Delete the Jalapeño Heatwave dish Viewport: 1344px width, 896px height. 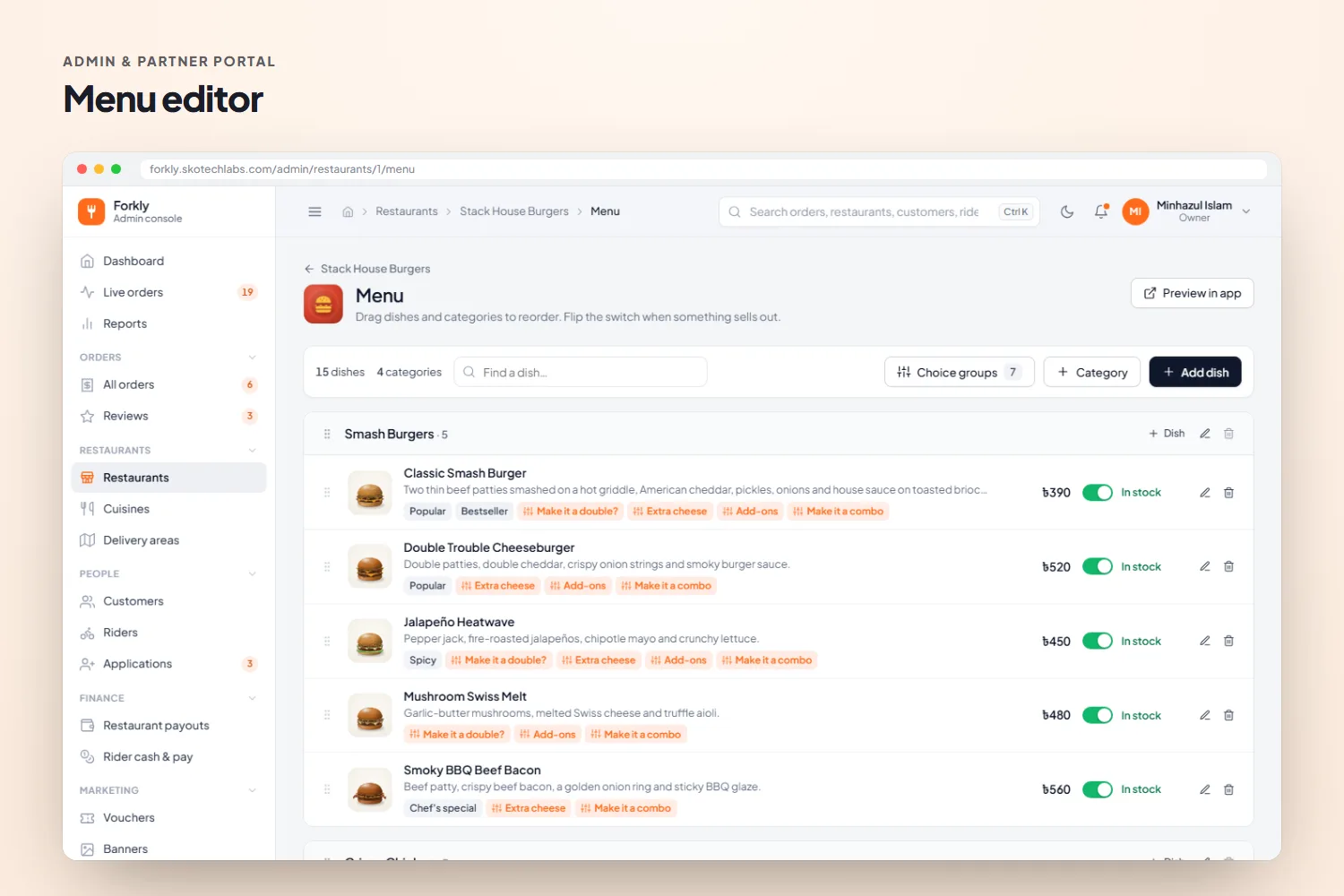[1229, 641]
